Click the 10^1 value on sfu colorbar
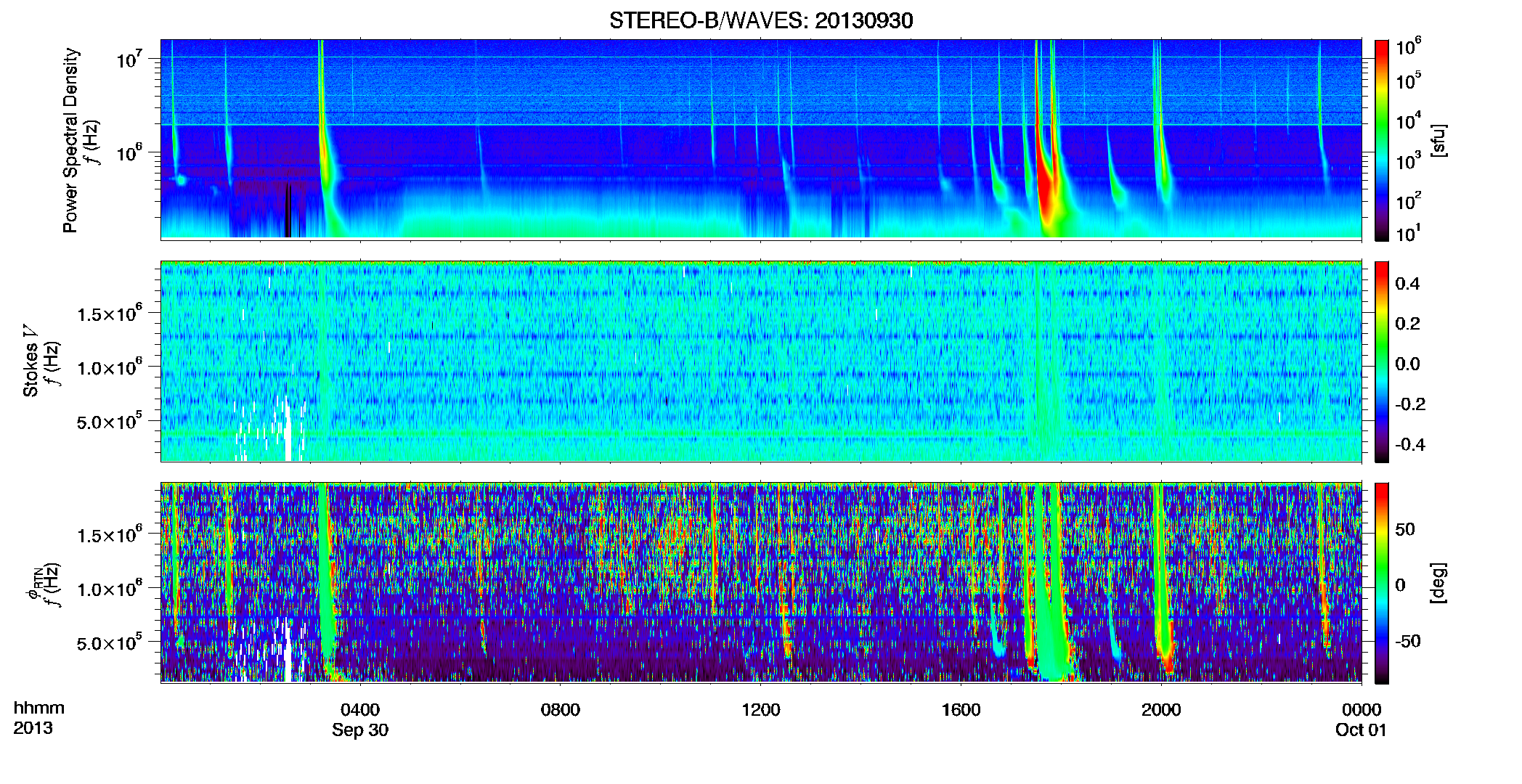The image size is (1522, 784). coord(1408,233)
